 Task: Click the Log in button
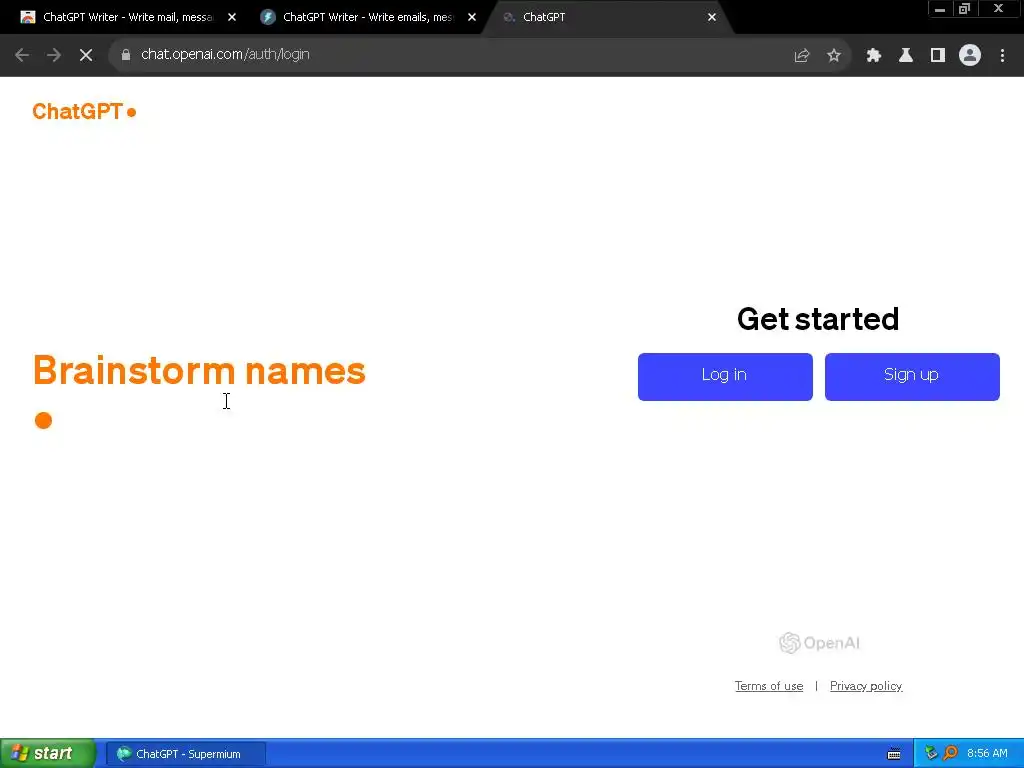click(x=725, y=377)
